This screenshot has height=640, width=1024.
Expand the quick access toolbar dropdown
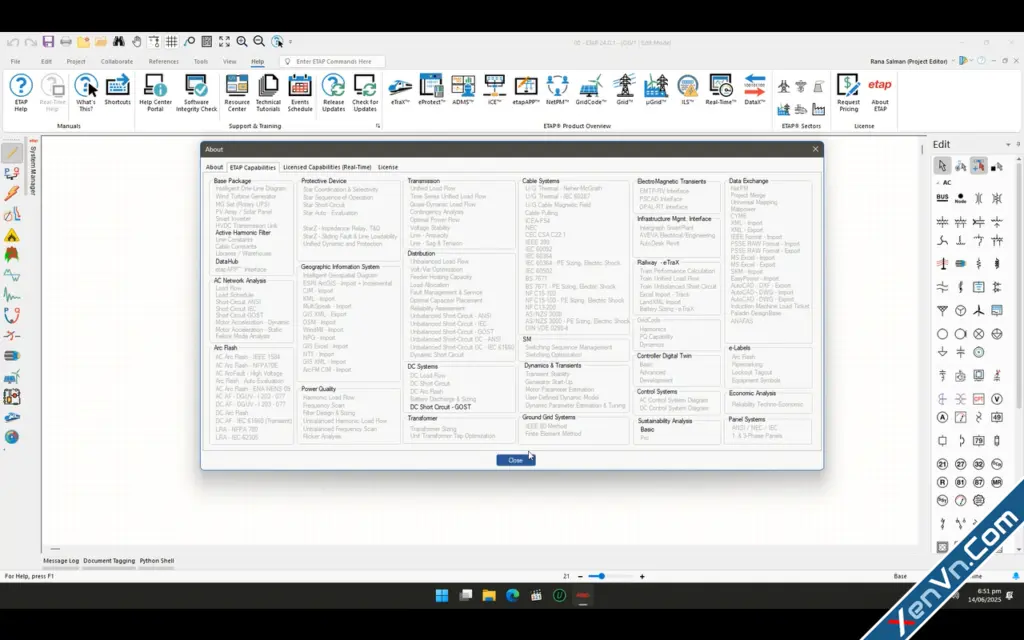coord(291,42)
